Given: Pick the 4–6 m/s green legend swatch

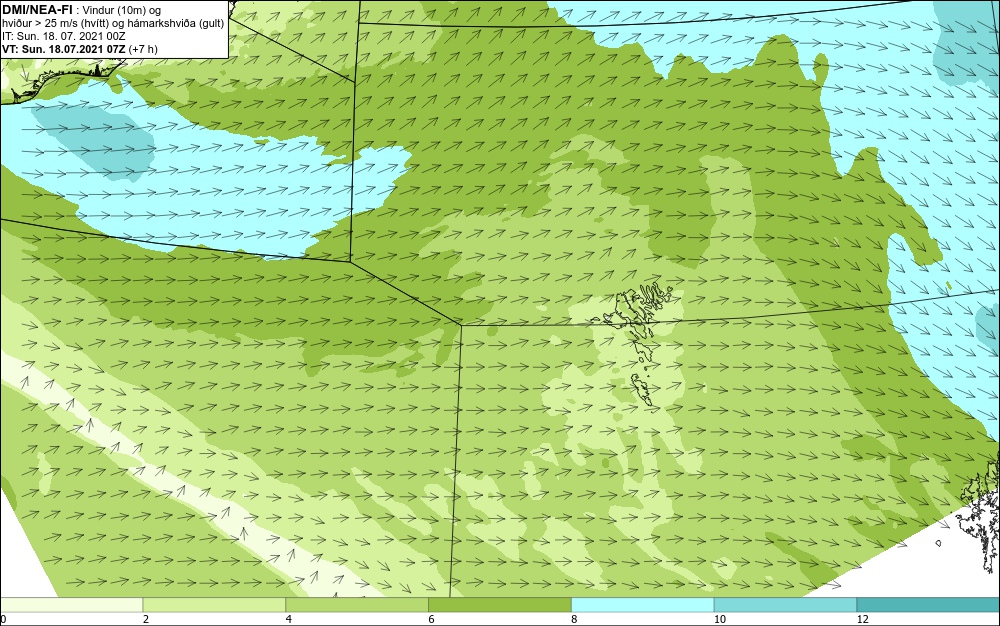Looking at the screenshot, I should [357, 604].
